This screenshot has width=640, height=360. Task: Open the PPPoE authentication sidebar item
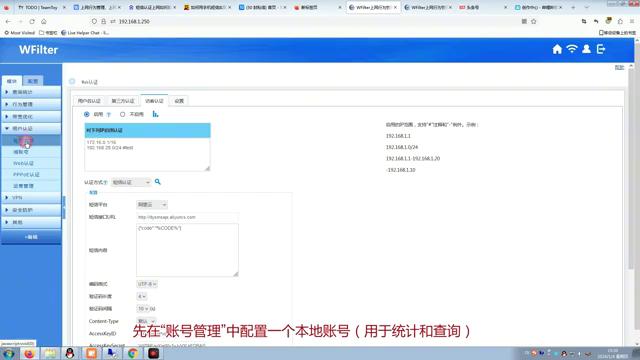(x=26, y=175)
